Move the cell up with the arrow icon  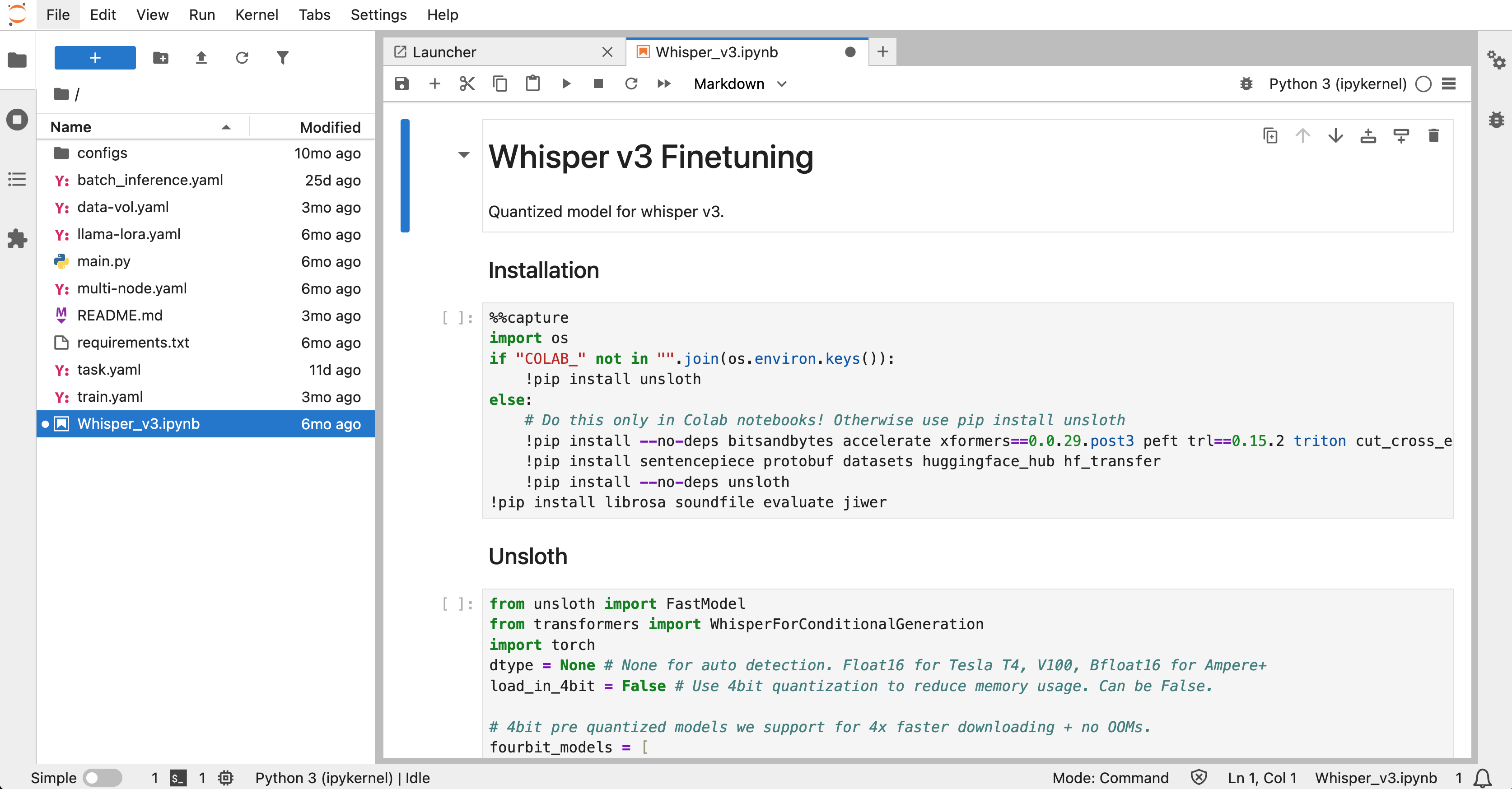1303,135
